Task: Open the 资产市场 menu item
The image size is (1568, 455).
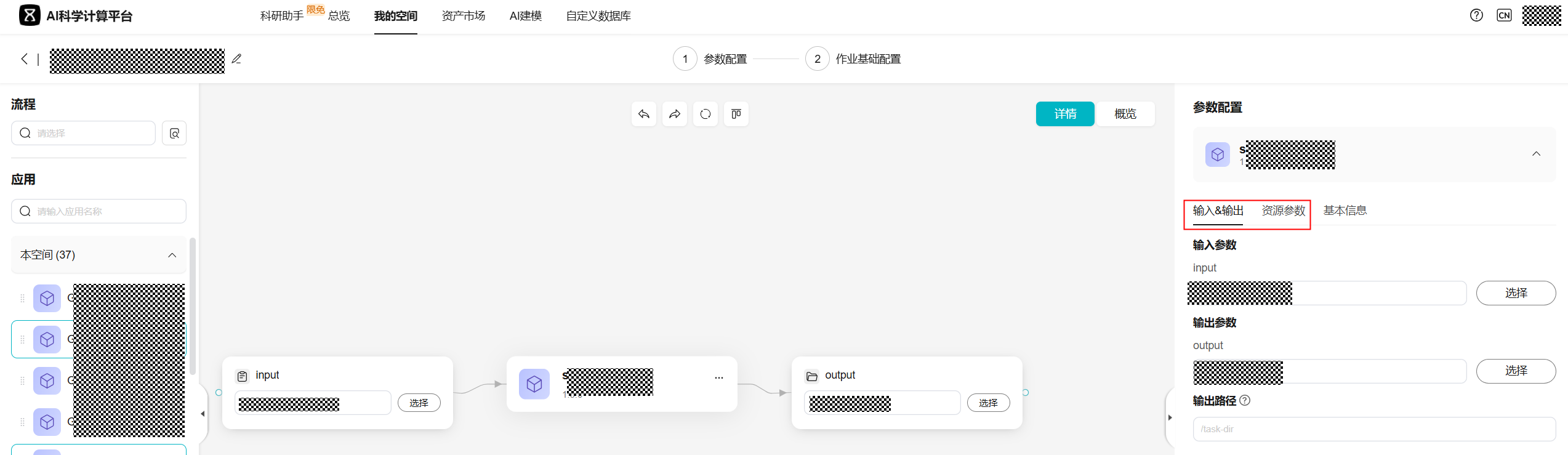Action: pyautogui.click(x=463, y=16)
